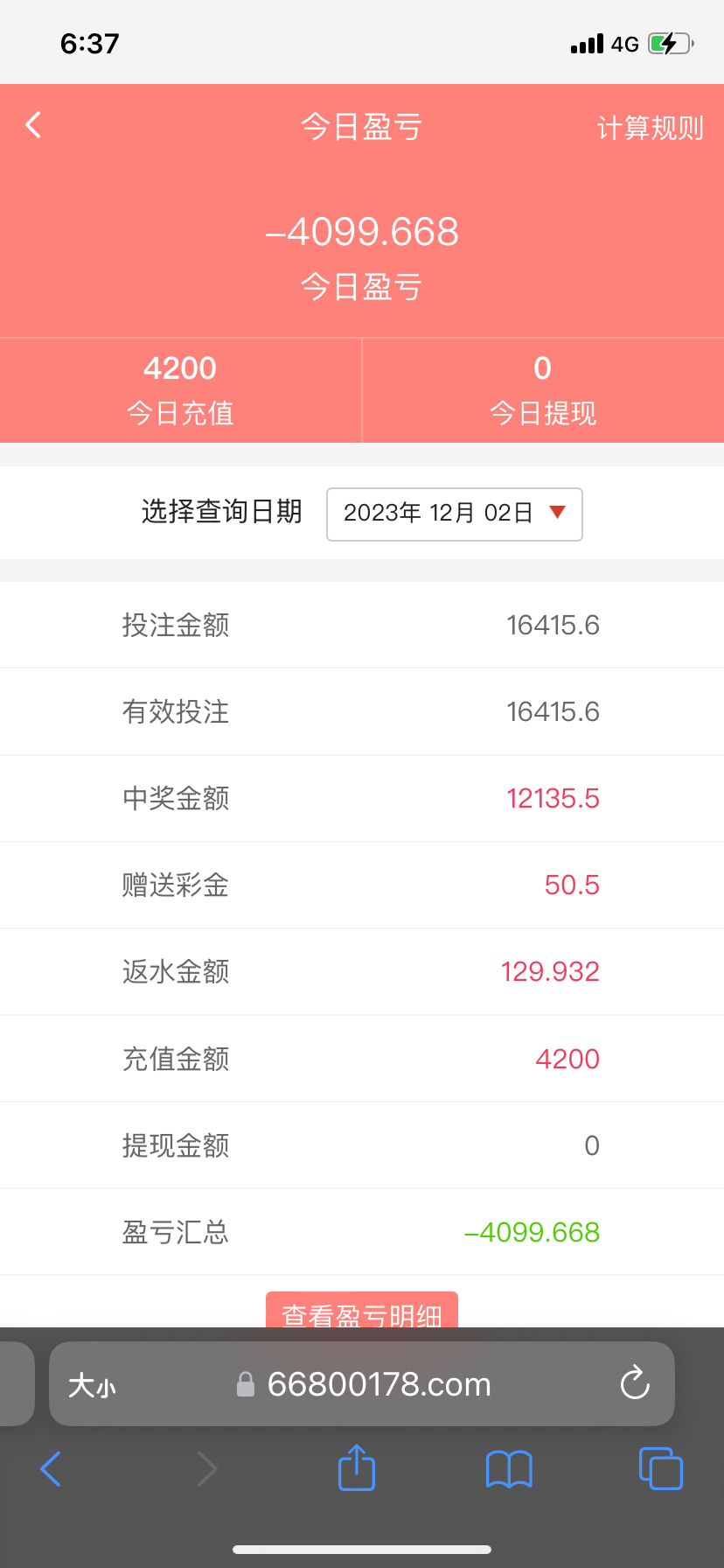This screenshot has width=724, height=1568.
Task: Tap the back arrow in the pink header
Action: click(x=33, y=125)
